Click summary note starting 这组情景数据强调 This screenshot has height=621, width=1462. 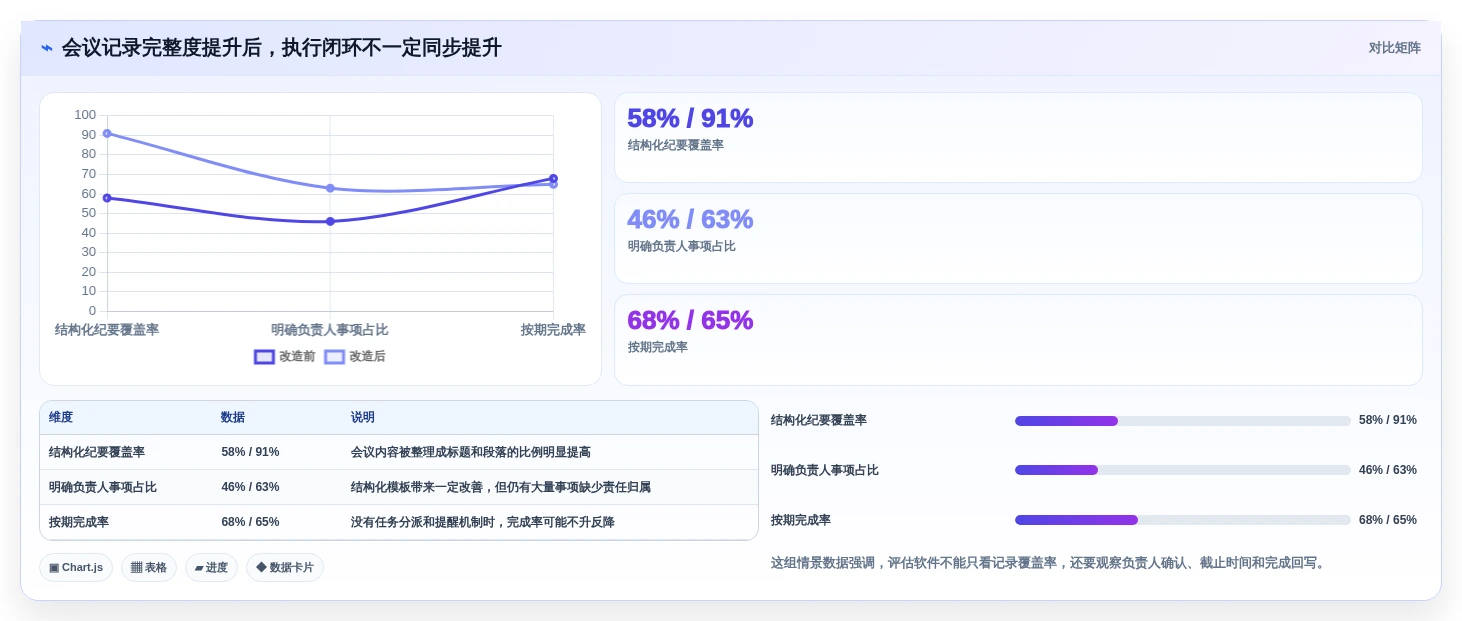[1049, 563]
